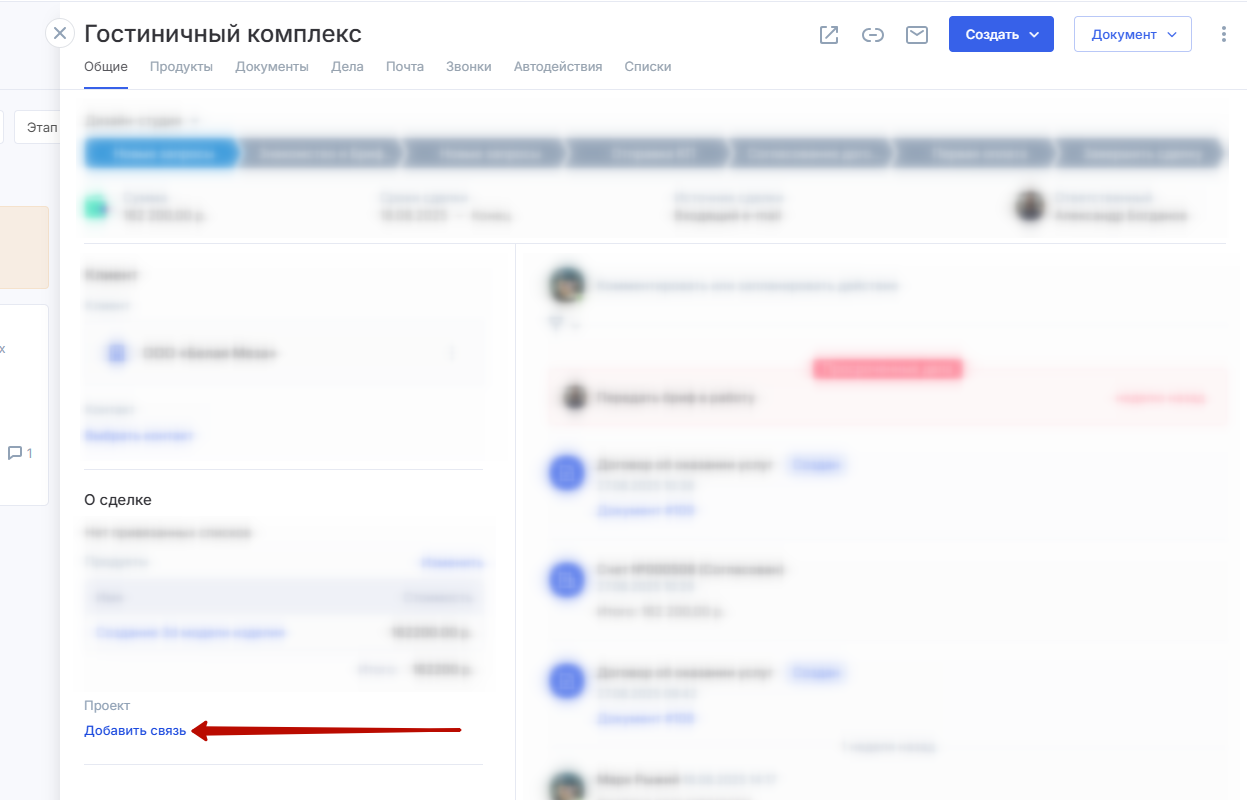Open the Звонки tab
This screenshot has height=800, width=1247.
coord(469,67)
